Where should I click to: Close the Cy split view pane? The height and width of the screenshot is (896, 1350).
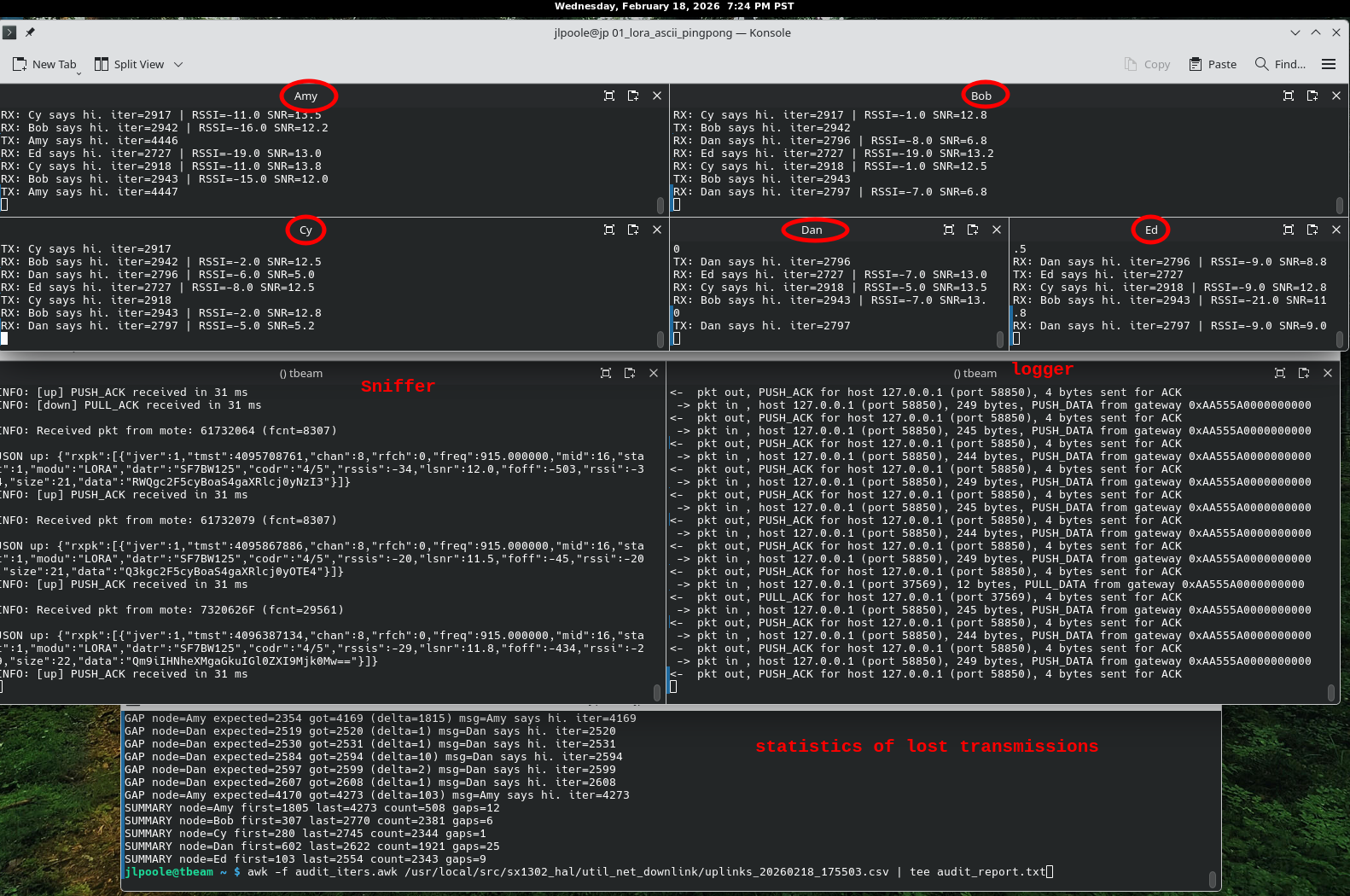657,230
